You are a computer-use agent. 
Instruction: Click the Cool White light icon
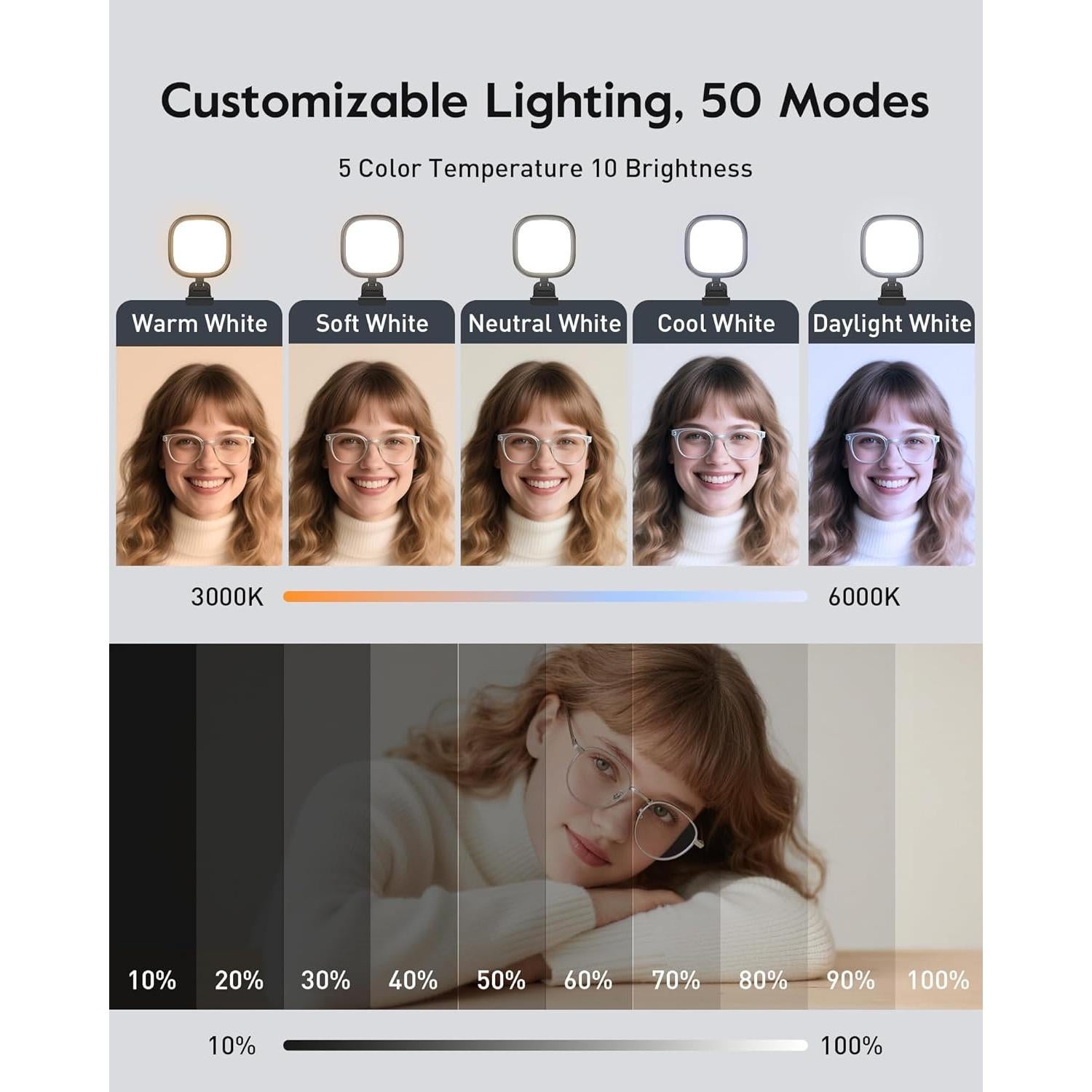coord(716,256)
